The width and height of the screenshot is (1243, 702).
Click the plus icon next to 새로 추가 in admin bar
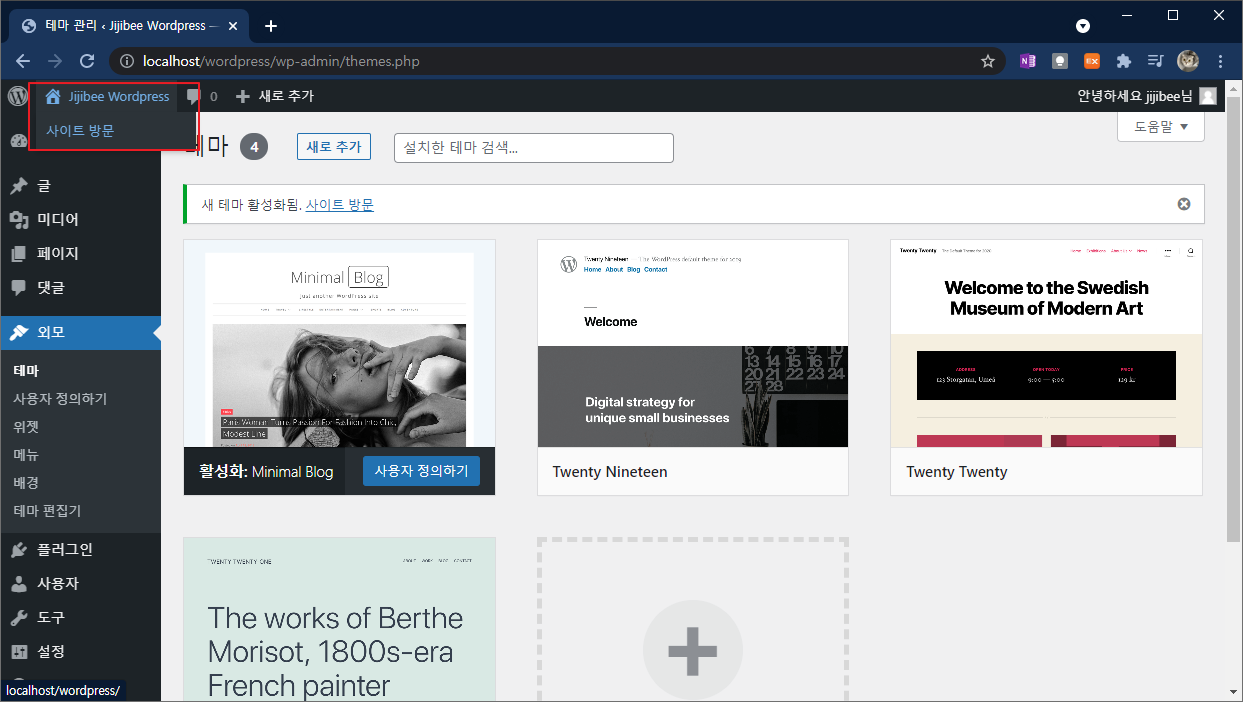pyautogui.click(x=242, y=96)
